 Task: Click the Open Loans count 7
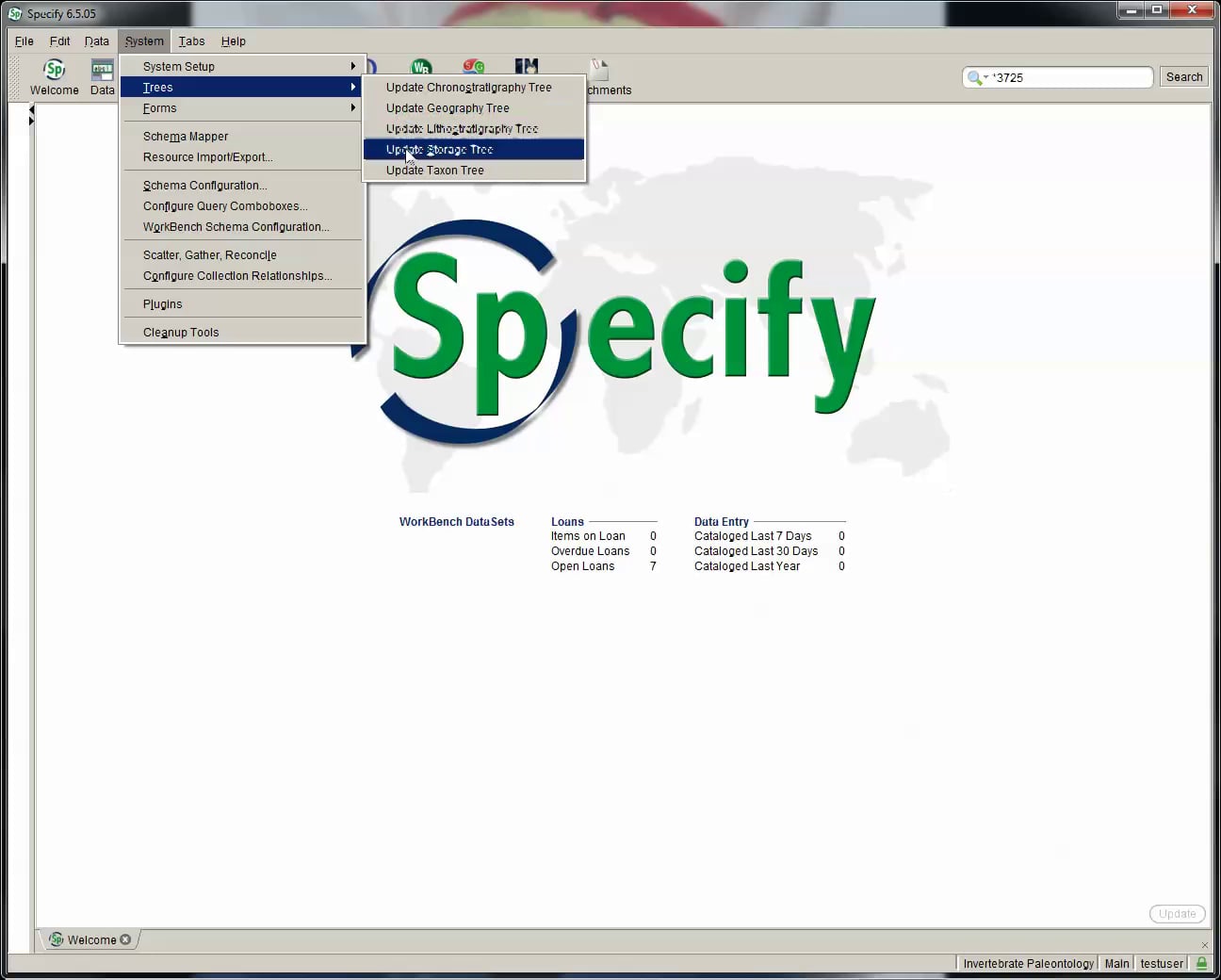click(x=653, y=566)
